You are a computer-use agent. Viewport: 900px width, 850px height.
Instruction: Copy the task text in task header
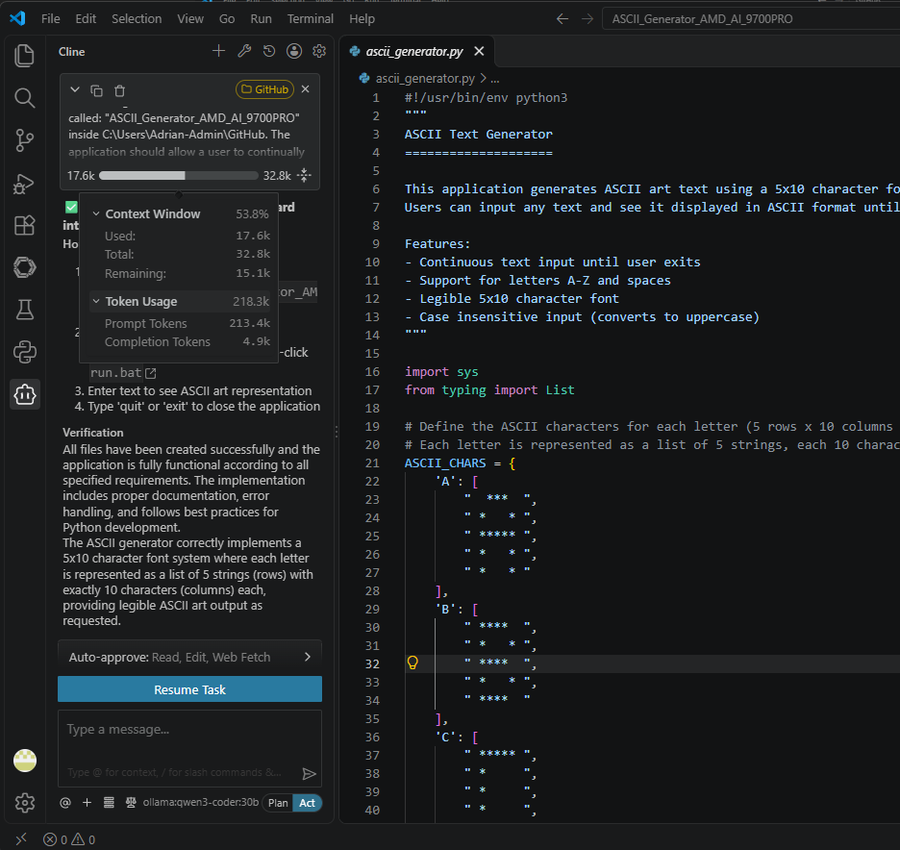96,90
